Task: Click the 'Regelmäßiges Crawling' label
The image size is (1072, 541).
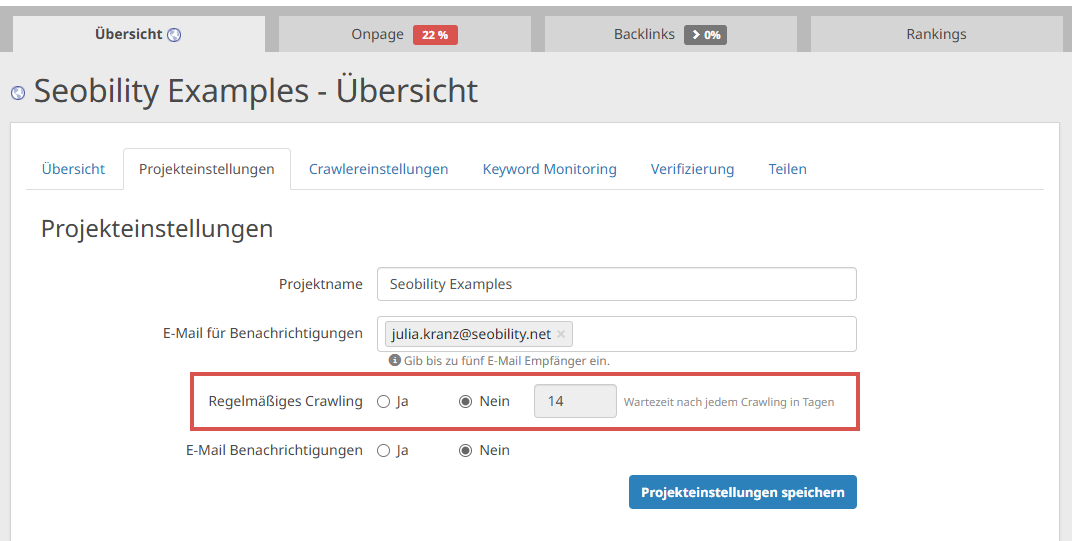Action: coord(286,401)
